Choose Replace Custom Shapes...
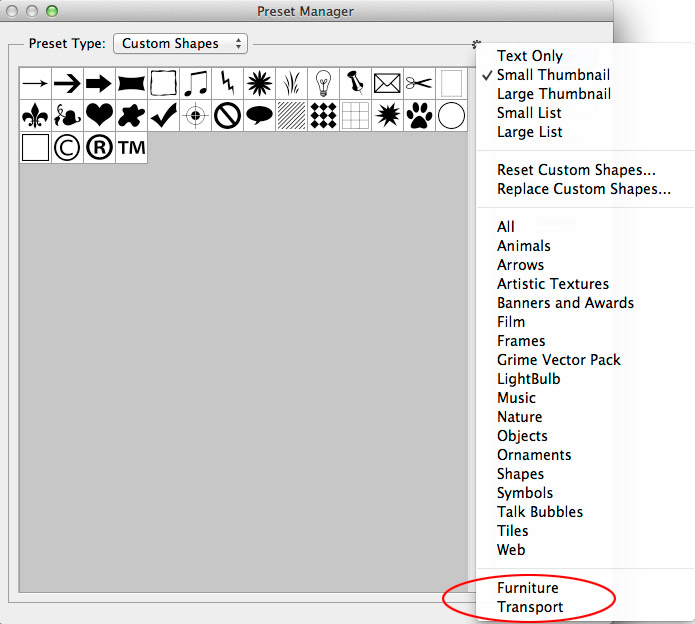The width and height of the screenshot is (695, 624). pyautogui.click(x=583, y=189)
